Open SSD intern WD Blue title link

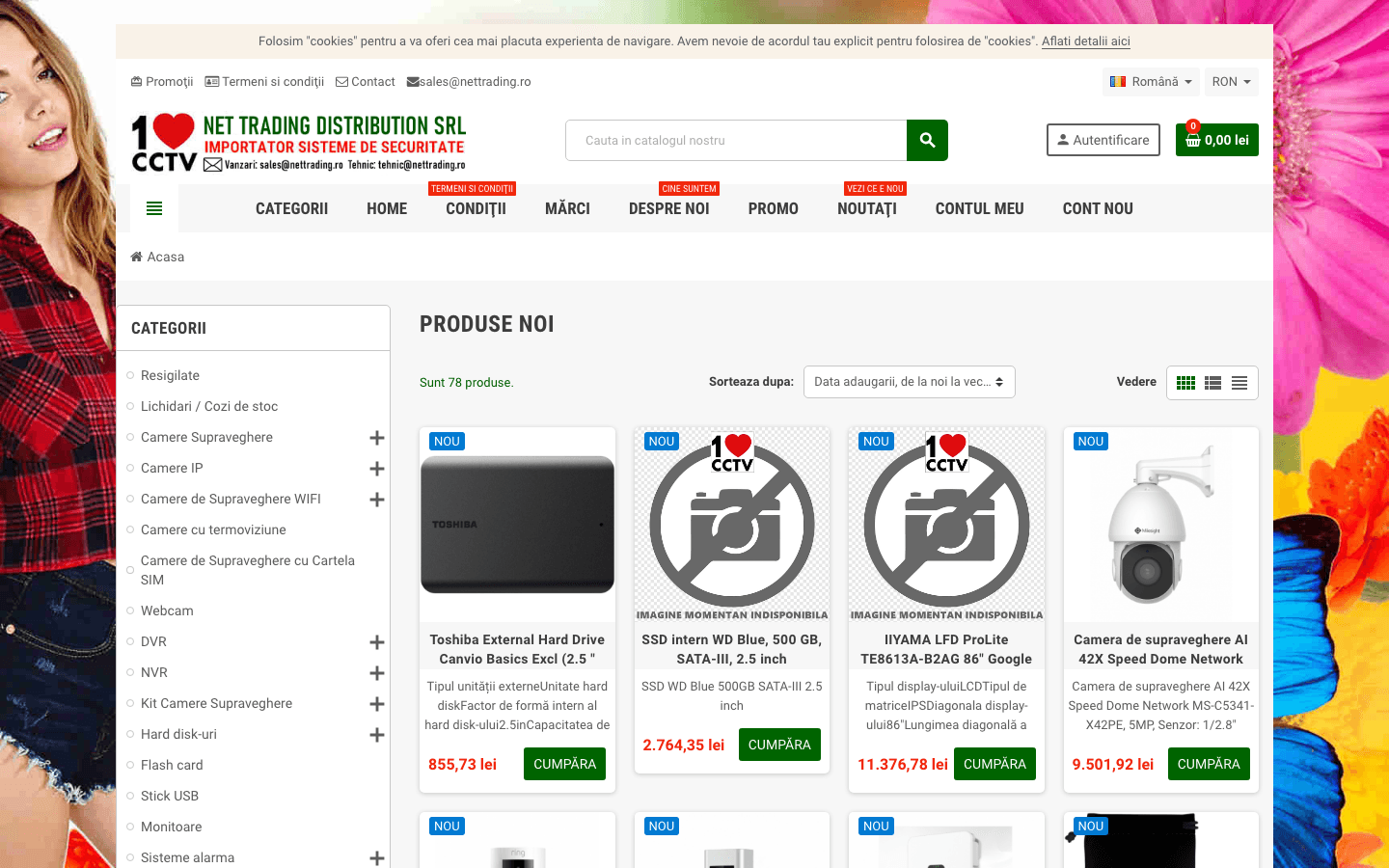[732, 649]
